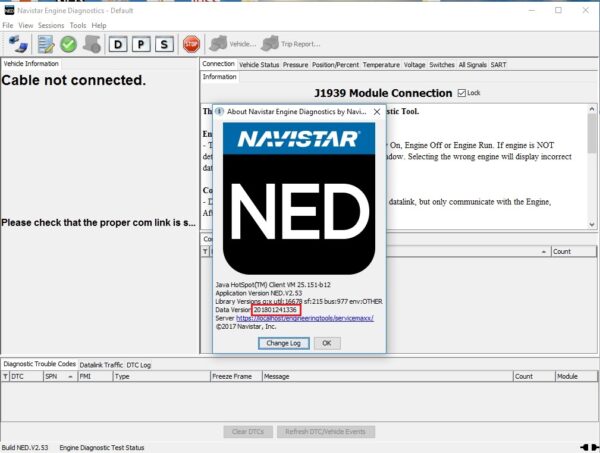
Task: Click Refresh DTC/Vehicle Events button
Action: [326, 432]
